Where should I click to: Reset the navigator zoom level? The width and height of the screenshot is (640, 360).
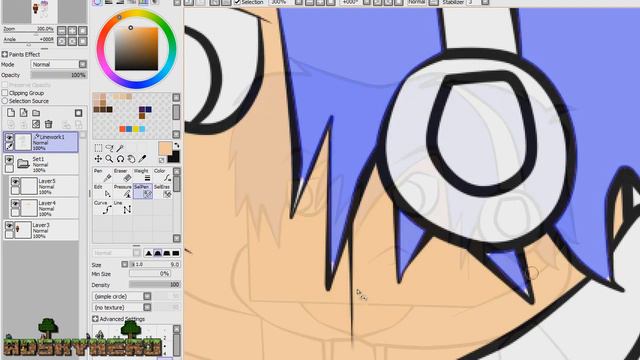(83, 30)
